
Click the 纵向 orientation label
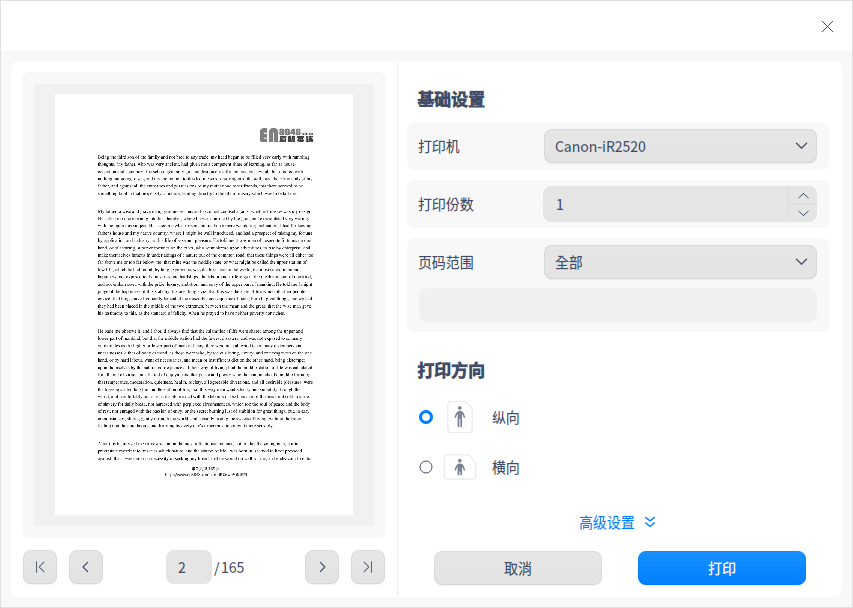point(506,418)
